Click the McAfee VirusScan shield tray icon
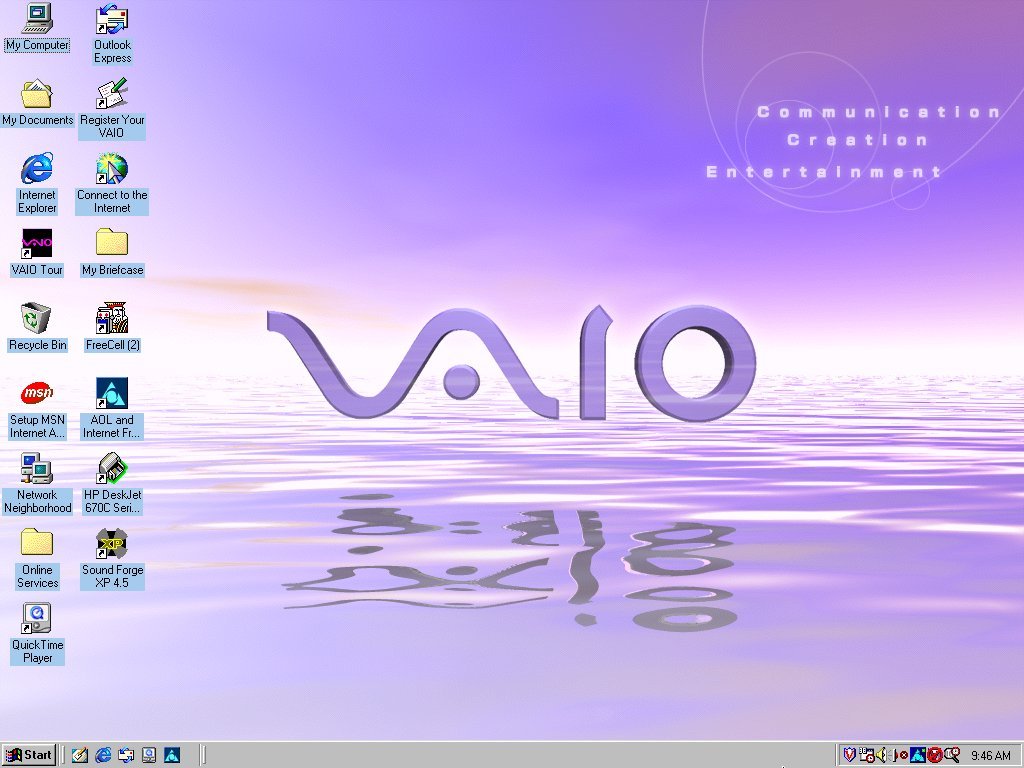Viewport: 1024px width, 768px height. tap(850, 755)
